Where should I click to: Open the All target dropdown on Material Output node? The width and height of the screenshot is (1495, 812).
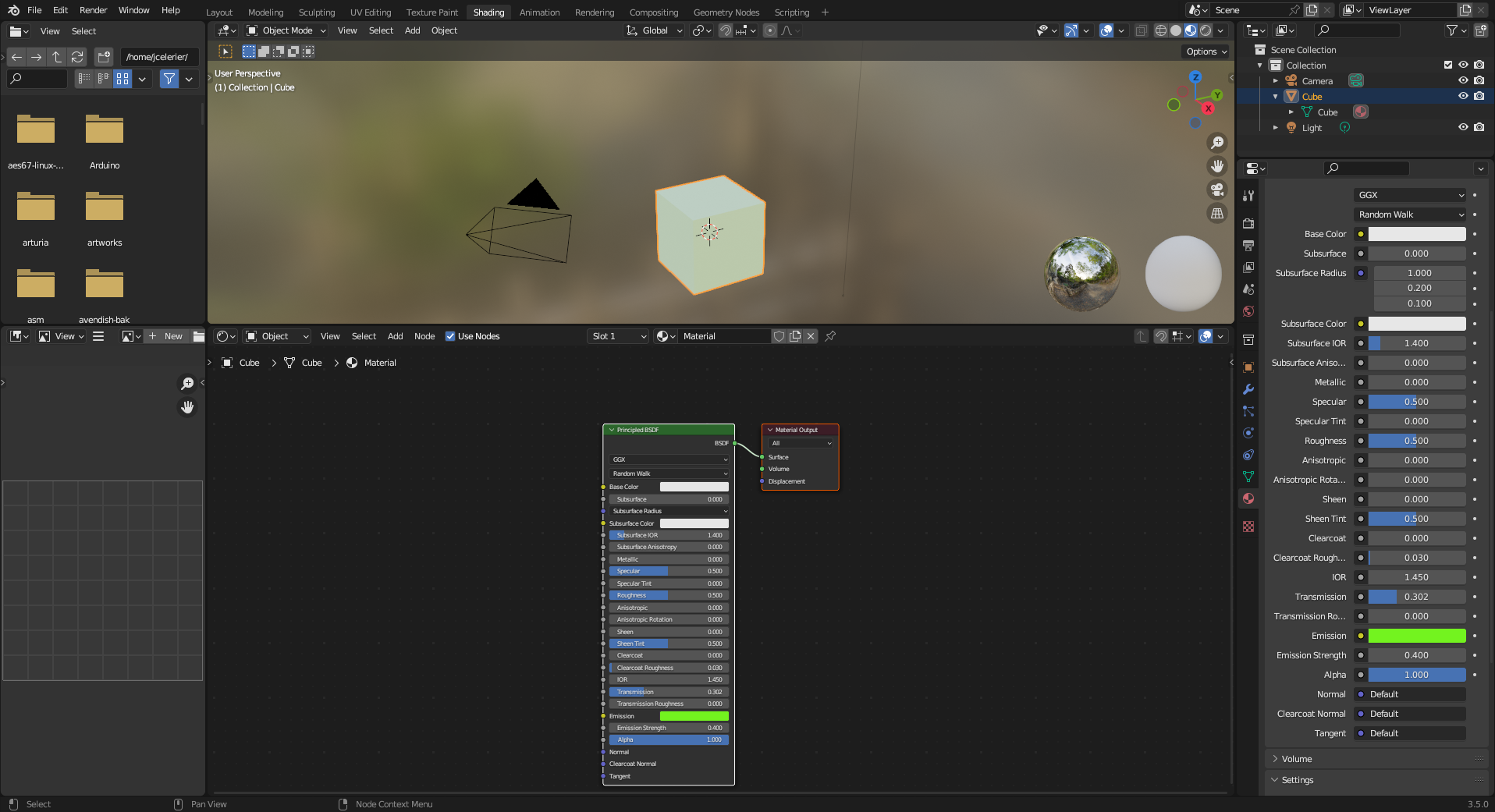point(801,443)
